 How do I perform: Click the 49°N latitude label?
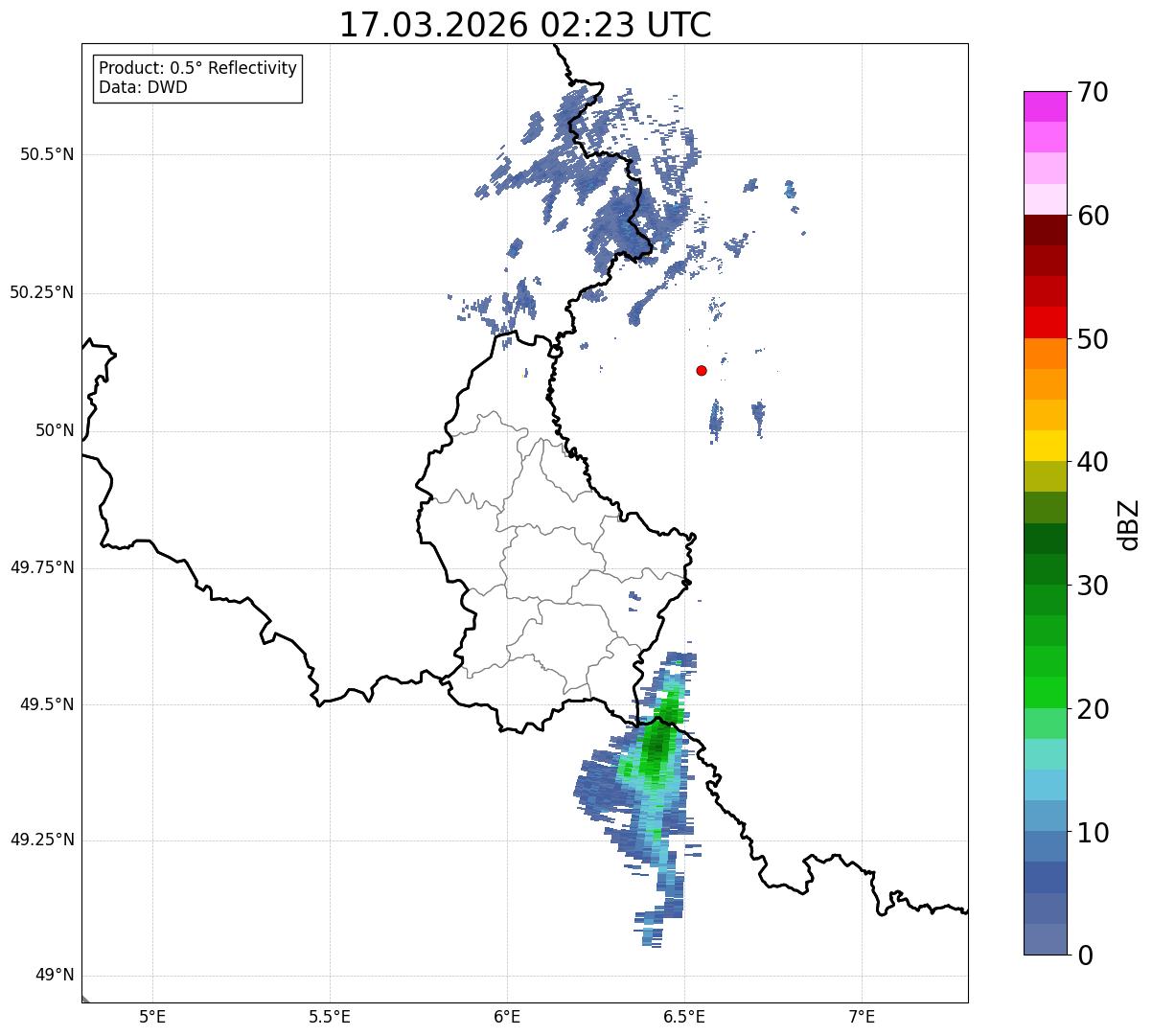pos(55,976)
